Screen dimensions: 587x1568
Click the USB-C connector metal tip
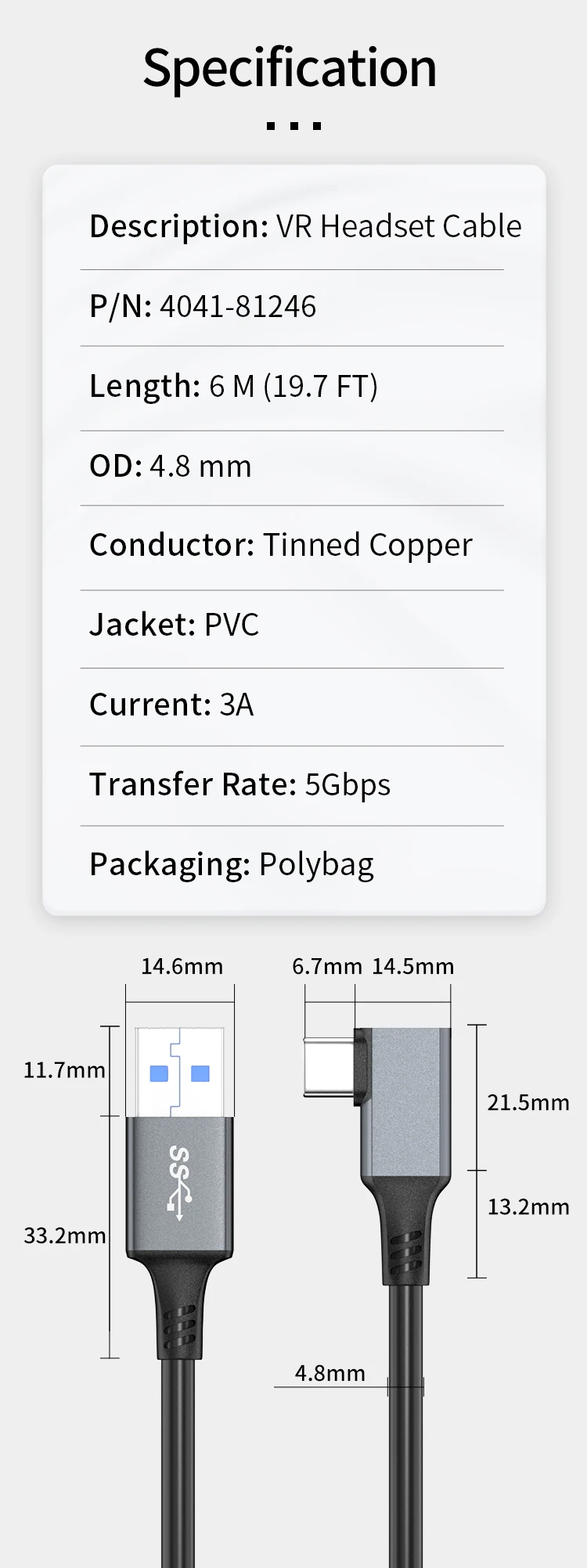coord(329,1068)
